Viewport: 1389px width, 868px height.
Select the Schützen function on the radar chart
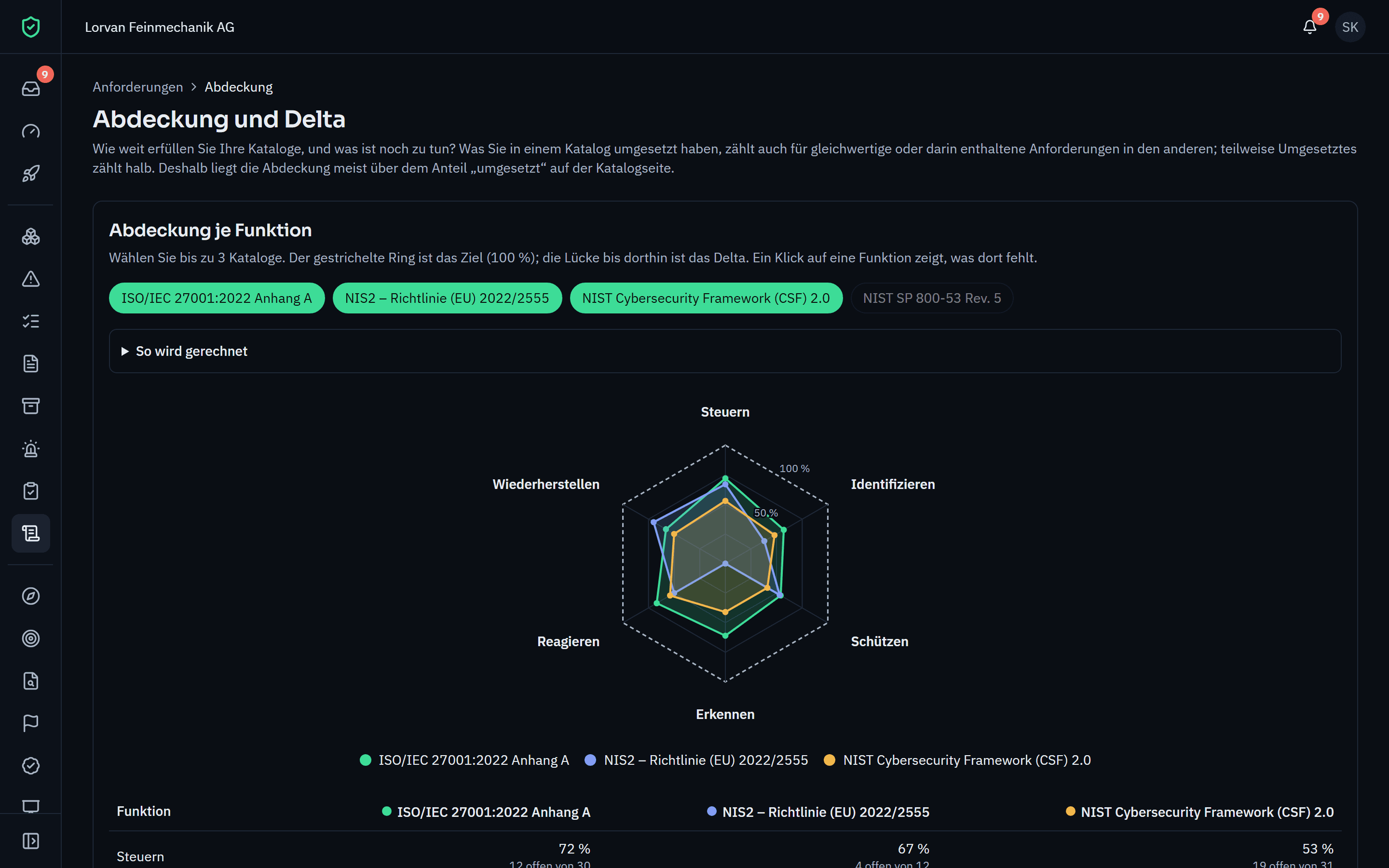(x=879, y=641)
